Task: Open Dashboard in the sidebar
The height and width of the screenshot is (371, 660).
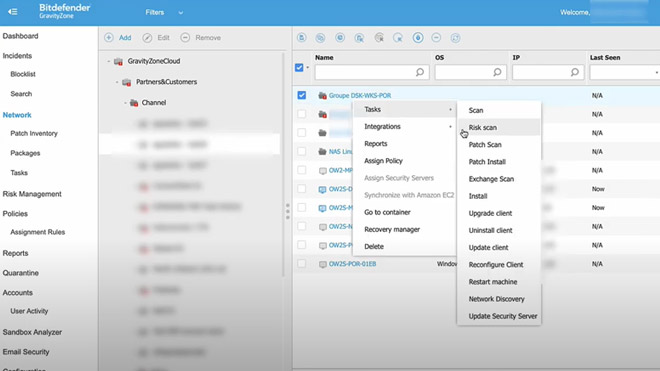Action: pos(20,36)
